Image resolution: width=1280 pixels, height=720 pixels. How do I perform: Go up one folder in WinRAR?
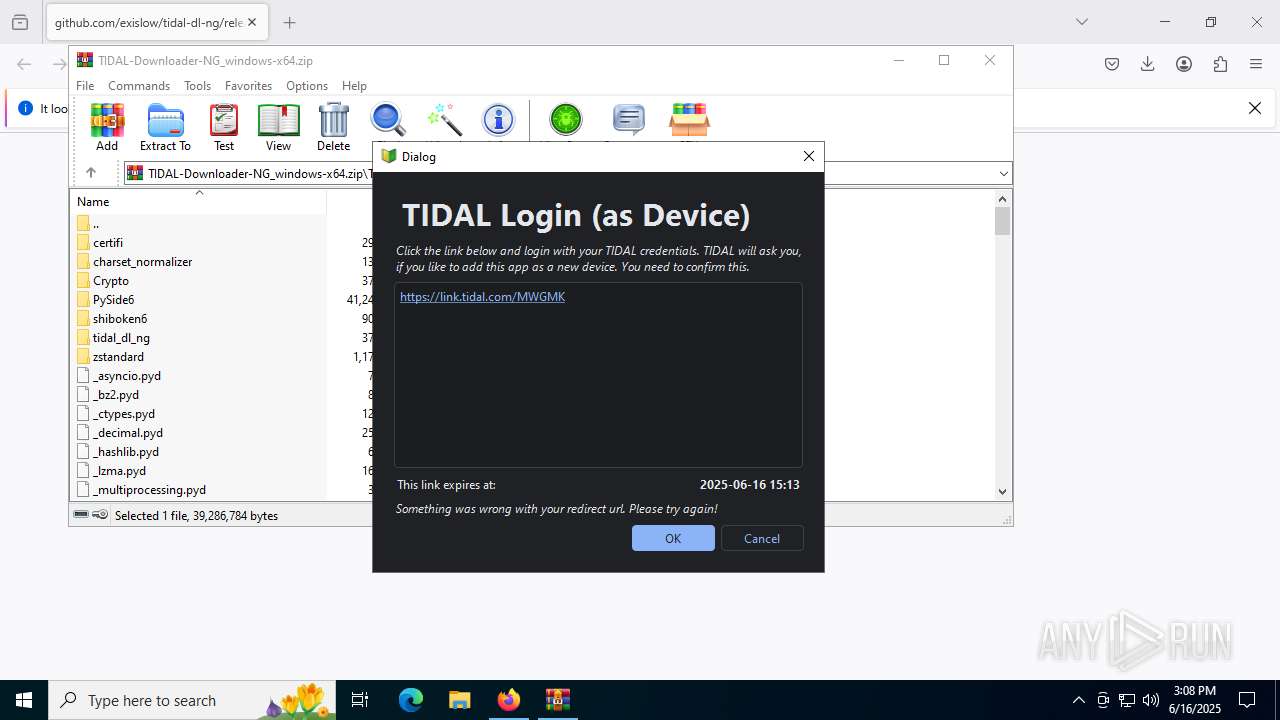[x=90, y=173]
